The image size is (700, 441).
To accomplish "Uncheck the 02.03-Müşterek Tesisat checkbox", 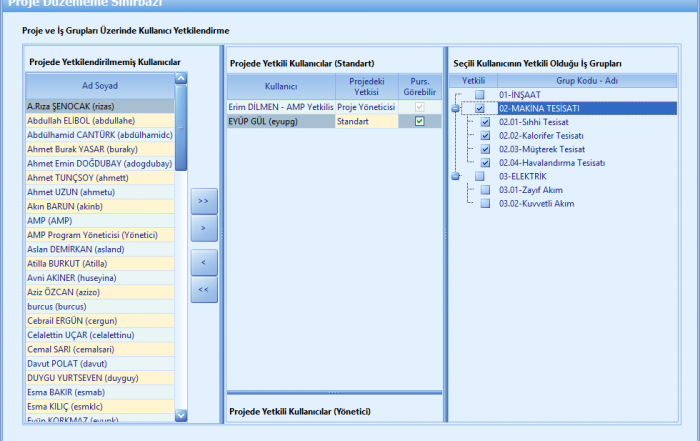I will click(x=486, y=149).
